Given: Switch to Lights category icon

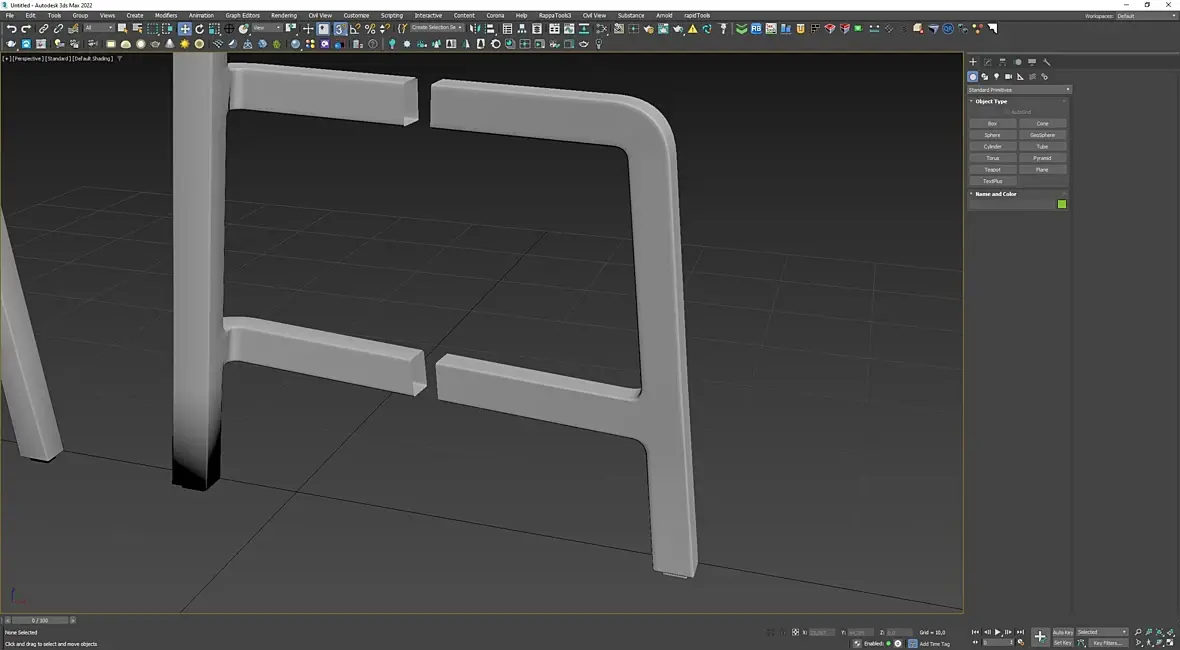Looking at the screenshot, I should click(996, 77).
